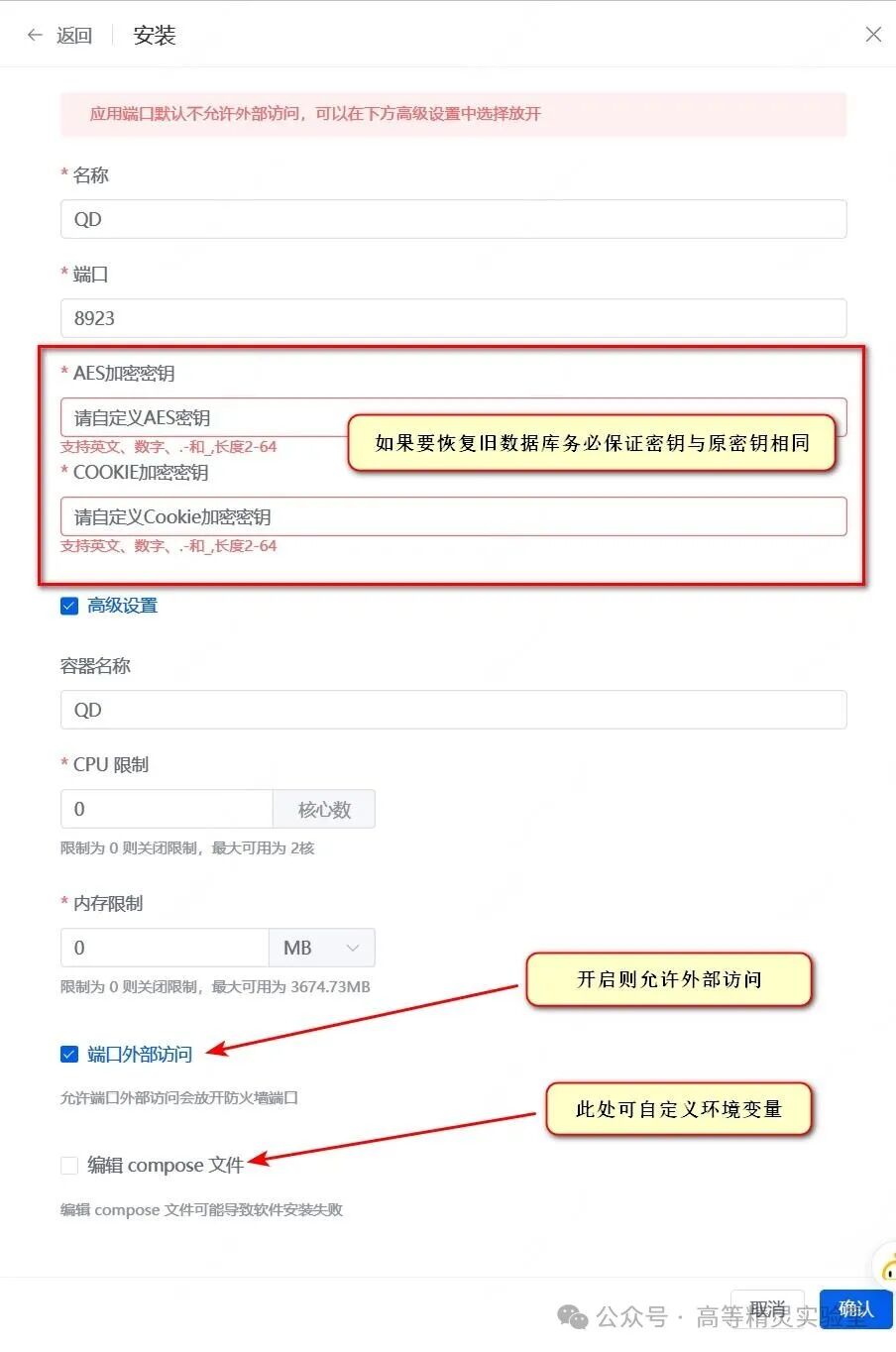Screen dimensions: 896x1352
Task: Click the dropdown chevron beside MB
Action: 353,949
